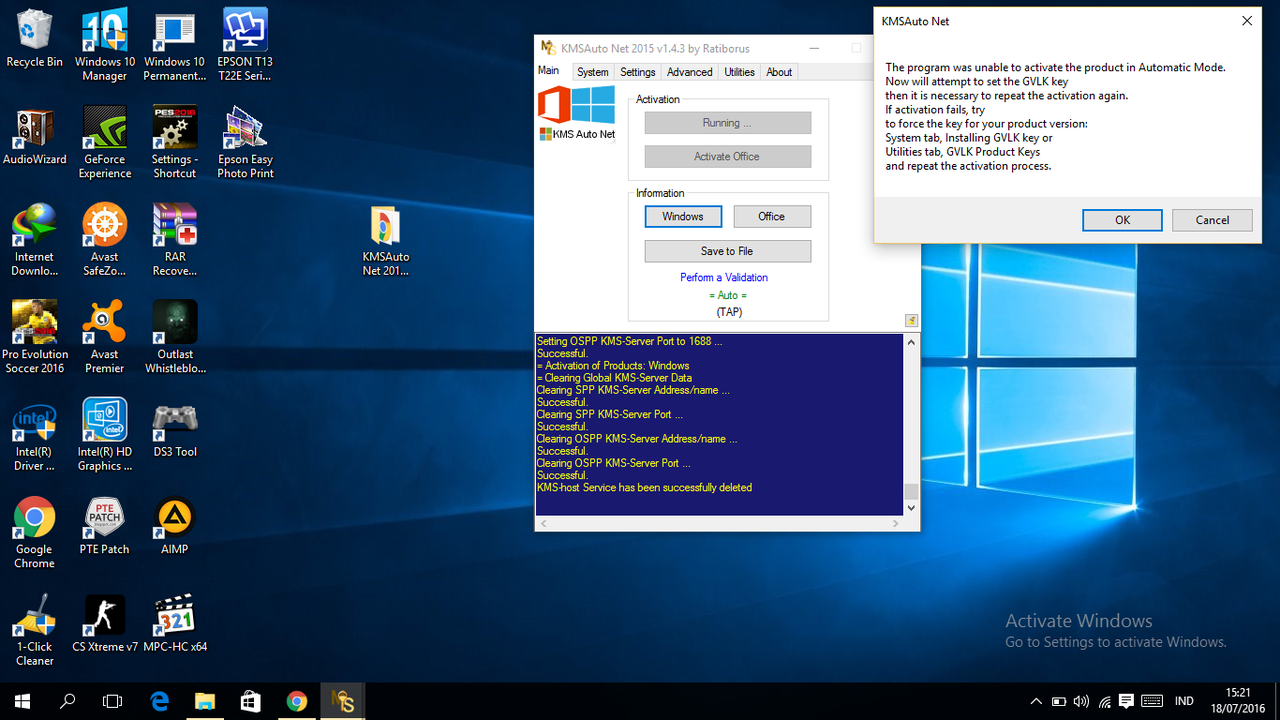Open Task View on taskbar
1280x720 pixels.
pos(113,702)
